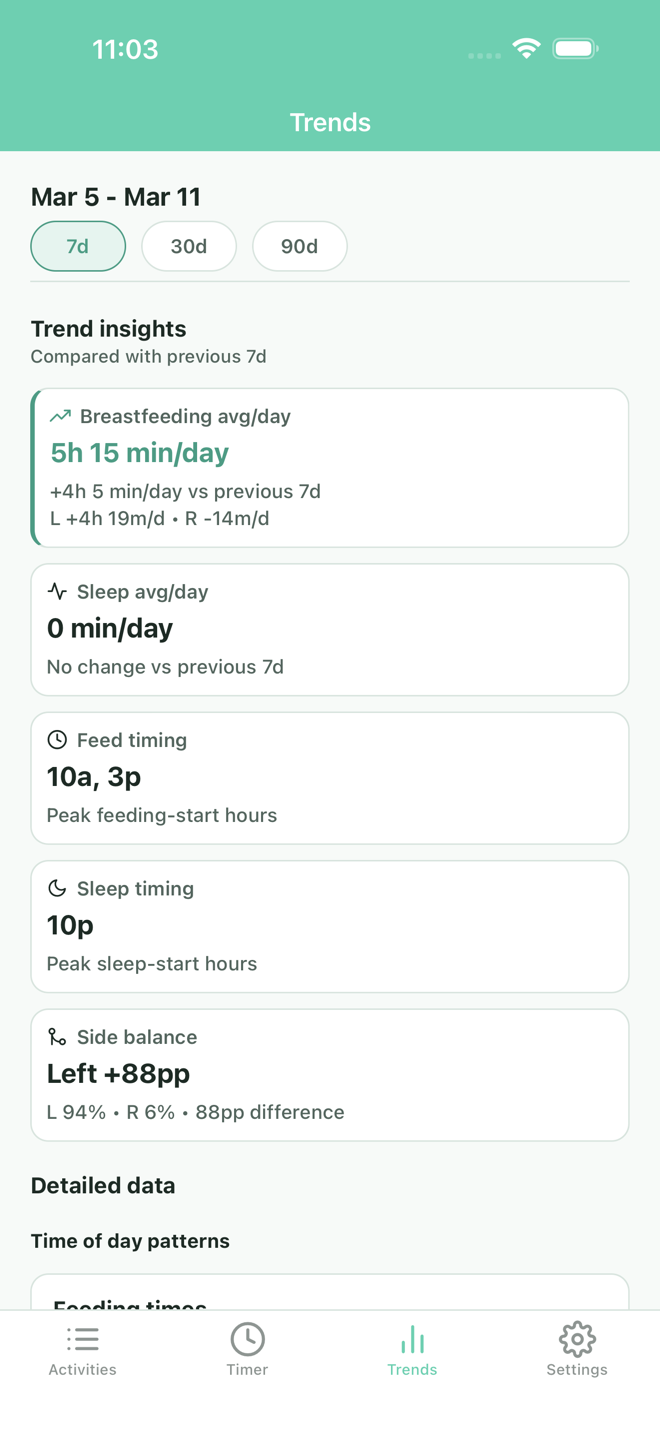Tap the Wi-Fi status bar icon

point(526,48)
